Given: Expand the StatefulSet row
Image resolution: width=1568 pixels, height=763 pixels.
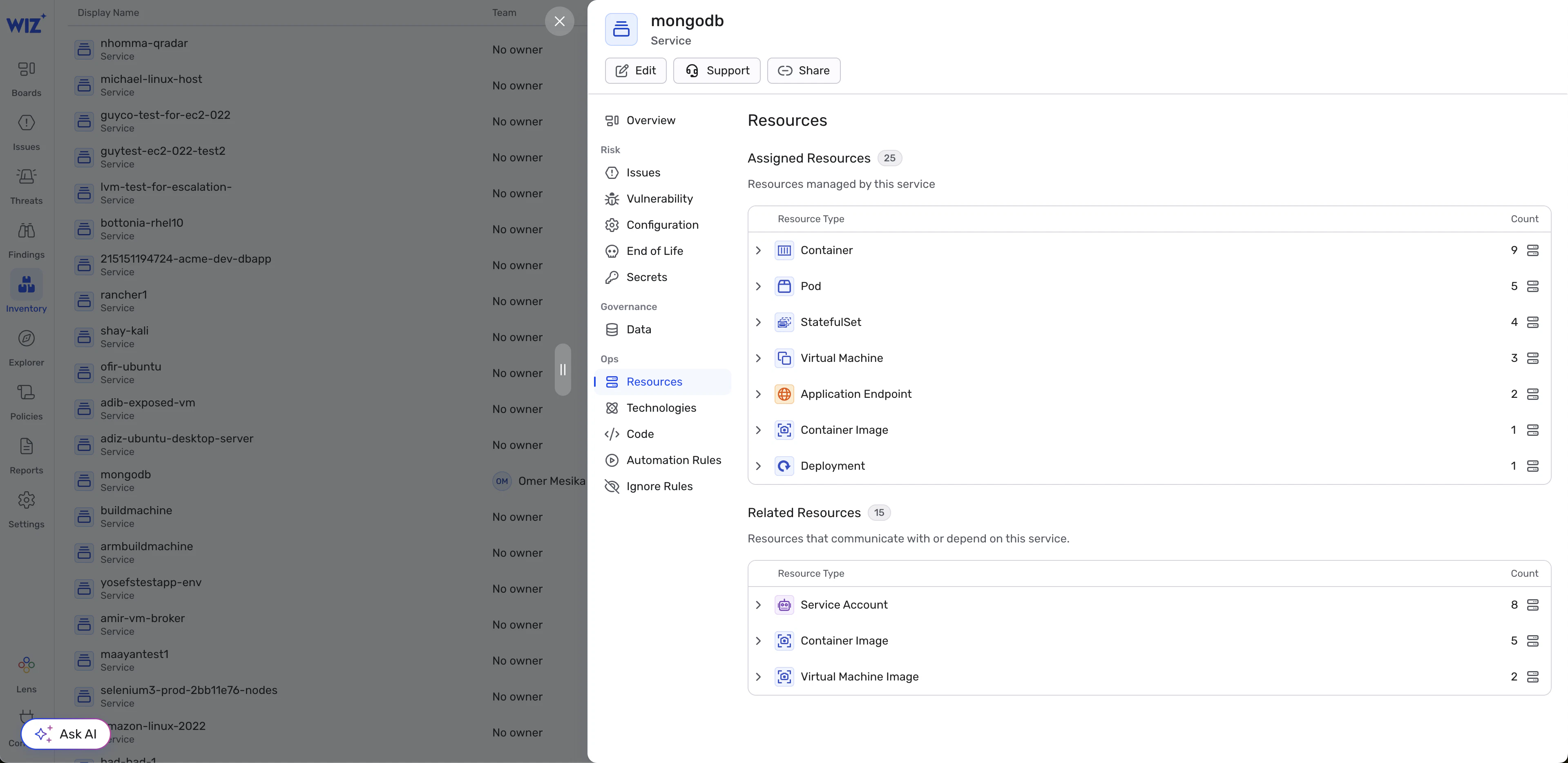Looking at the screenshot, I should pyautogui.click(x=758, y=323).
